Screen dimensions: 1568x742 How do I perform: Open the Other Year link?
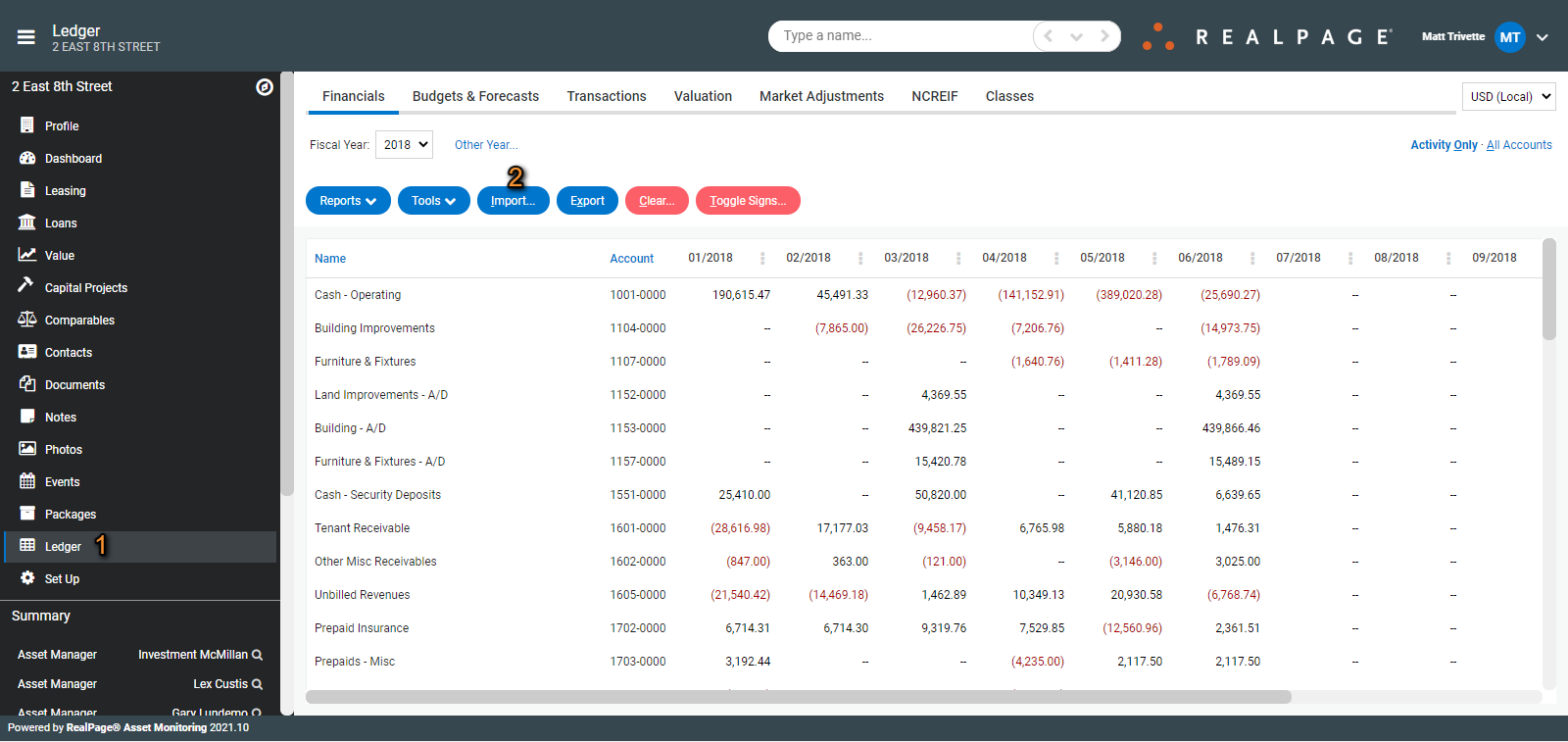click(x=486, y=145)
